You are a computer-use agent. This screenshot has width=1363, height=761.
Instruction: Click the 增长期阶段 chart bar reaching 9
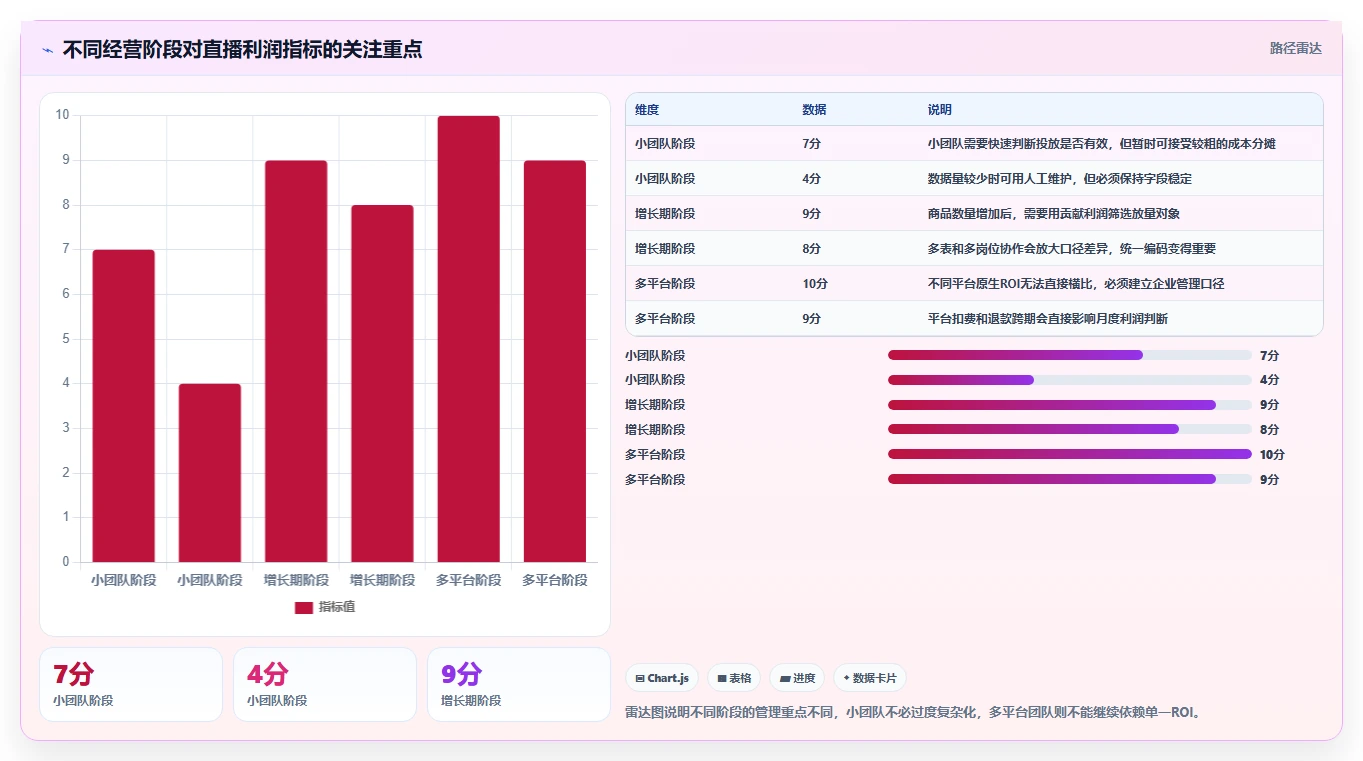[296, 361]
